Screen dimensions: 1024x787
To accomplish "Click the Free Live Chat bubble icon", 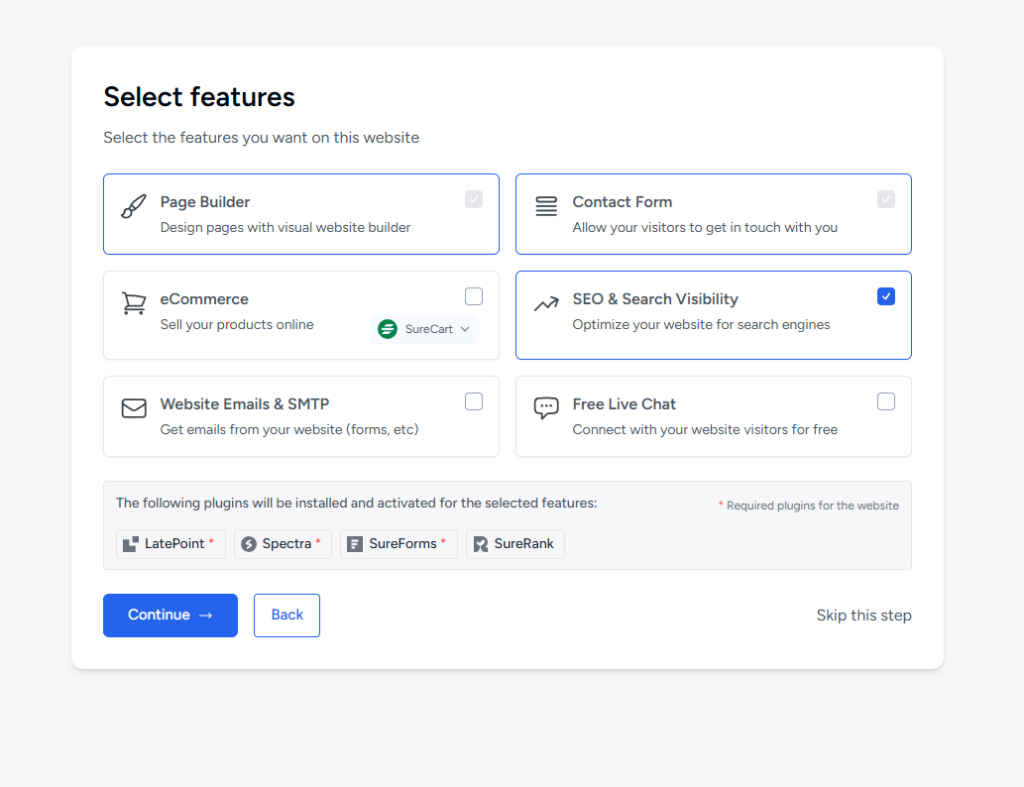I will click(x=546, y=408).
